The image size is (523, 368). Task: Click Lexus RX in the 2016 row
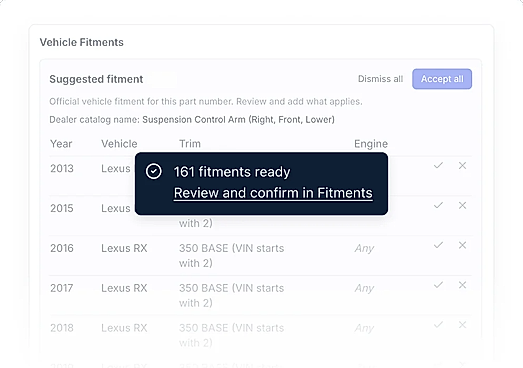pos(124,248)
